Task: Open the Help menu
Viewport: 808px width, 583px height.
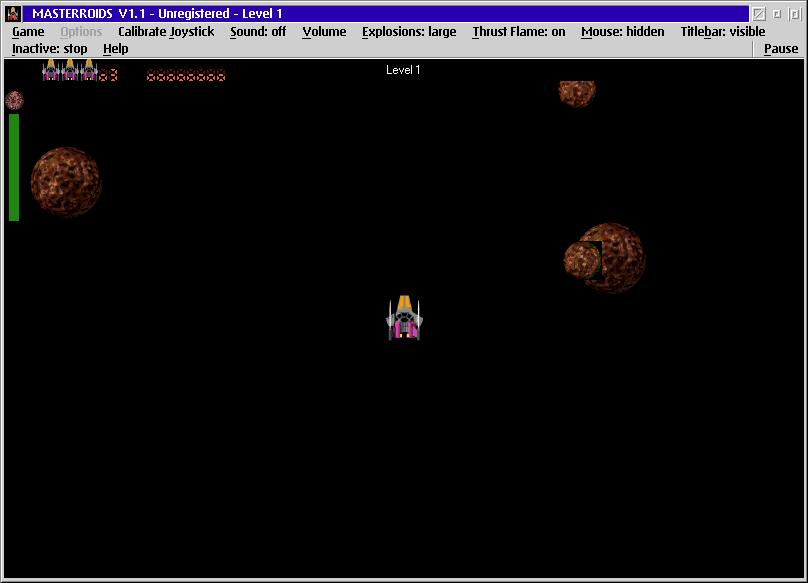Action: 115,49
